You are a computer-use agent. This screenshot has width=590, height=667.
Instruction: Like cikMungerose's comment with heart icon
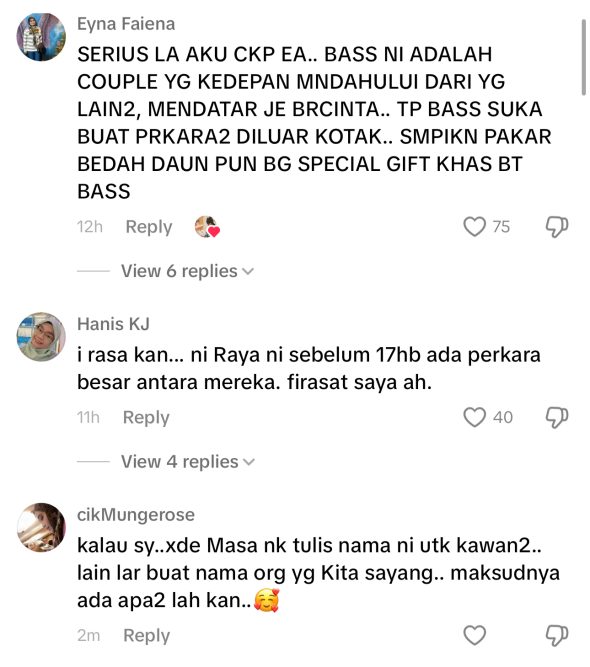point(474,636)
